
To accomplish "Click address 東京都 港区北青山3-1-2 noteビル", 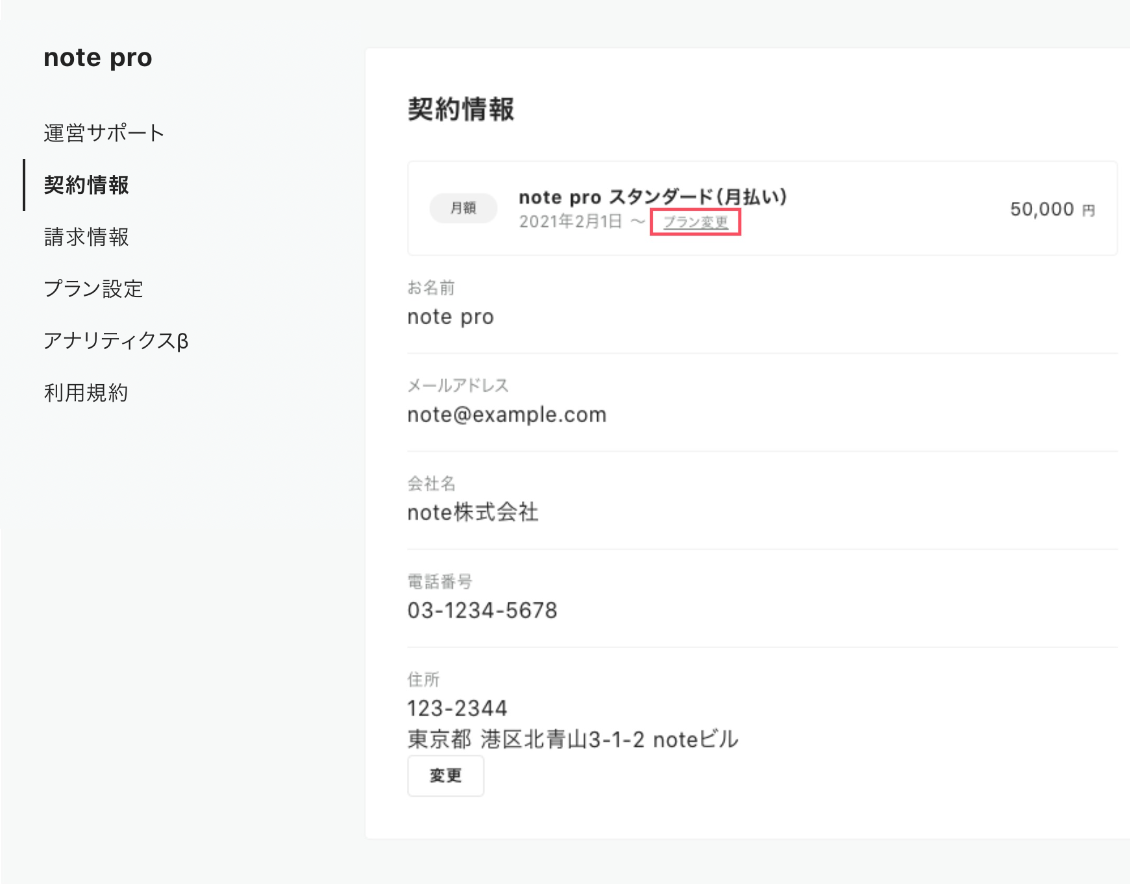I will pyautogui.click(x=573, y=739).
